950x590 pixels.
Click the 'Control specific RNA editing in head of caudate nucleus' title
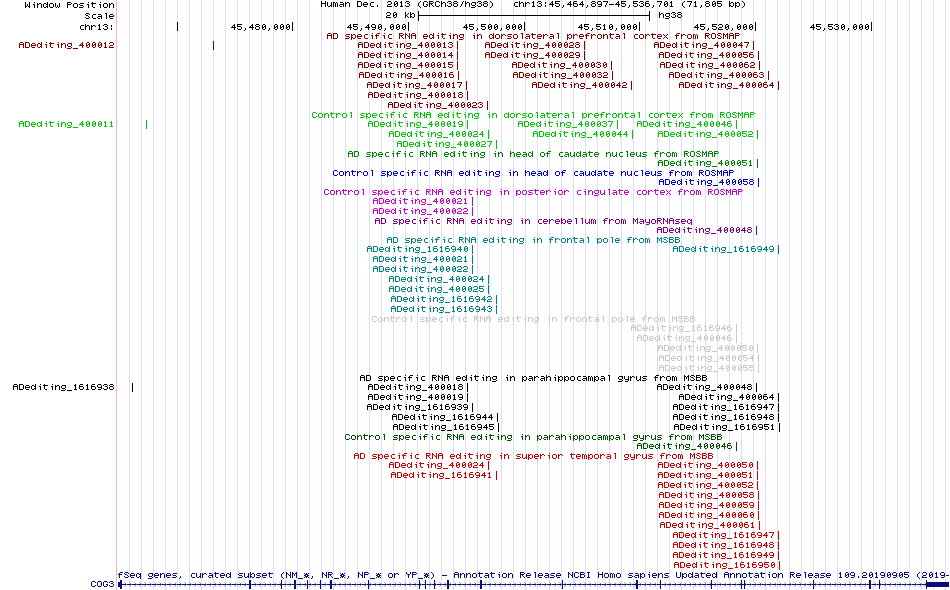point(533,173)
